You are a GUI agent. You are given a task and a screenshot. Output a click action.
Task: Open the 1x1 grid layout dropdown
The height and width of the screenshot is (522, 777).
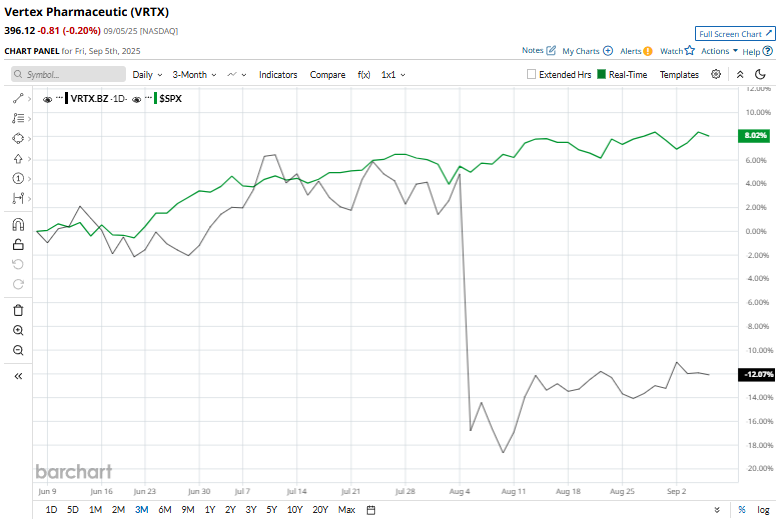[x=393, y=75]
